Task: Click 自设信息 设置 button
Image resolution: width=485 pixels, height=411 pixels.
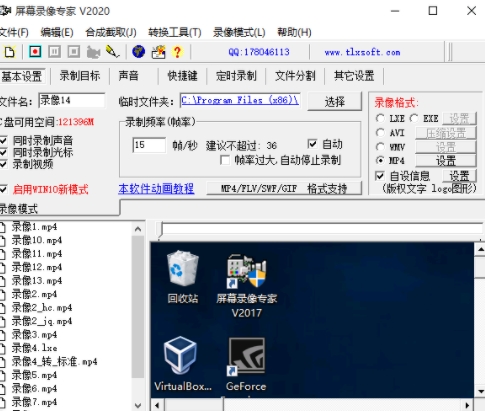Action: pos(459,176)
